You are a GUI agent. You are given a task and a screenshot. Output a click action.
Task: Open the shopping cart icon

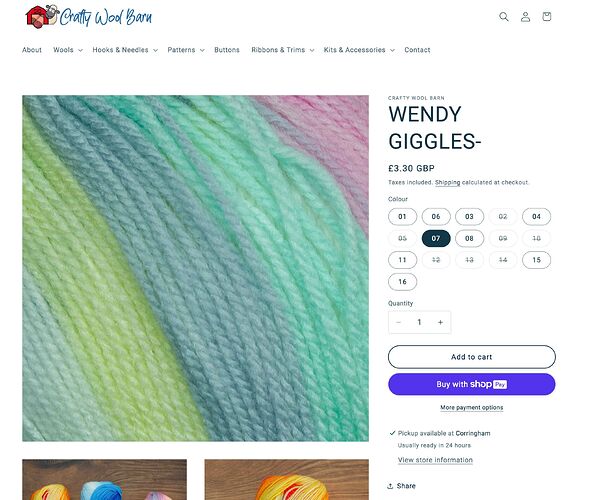[547, 16]
